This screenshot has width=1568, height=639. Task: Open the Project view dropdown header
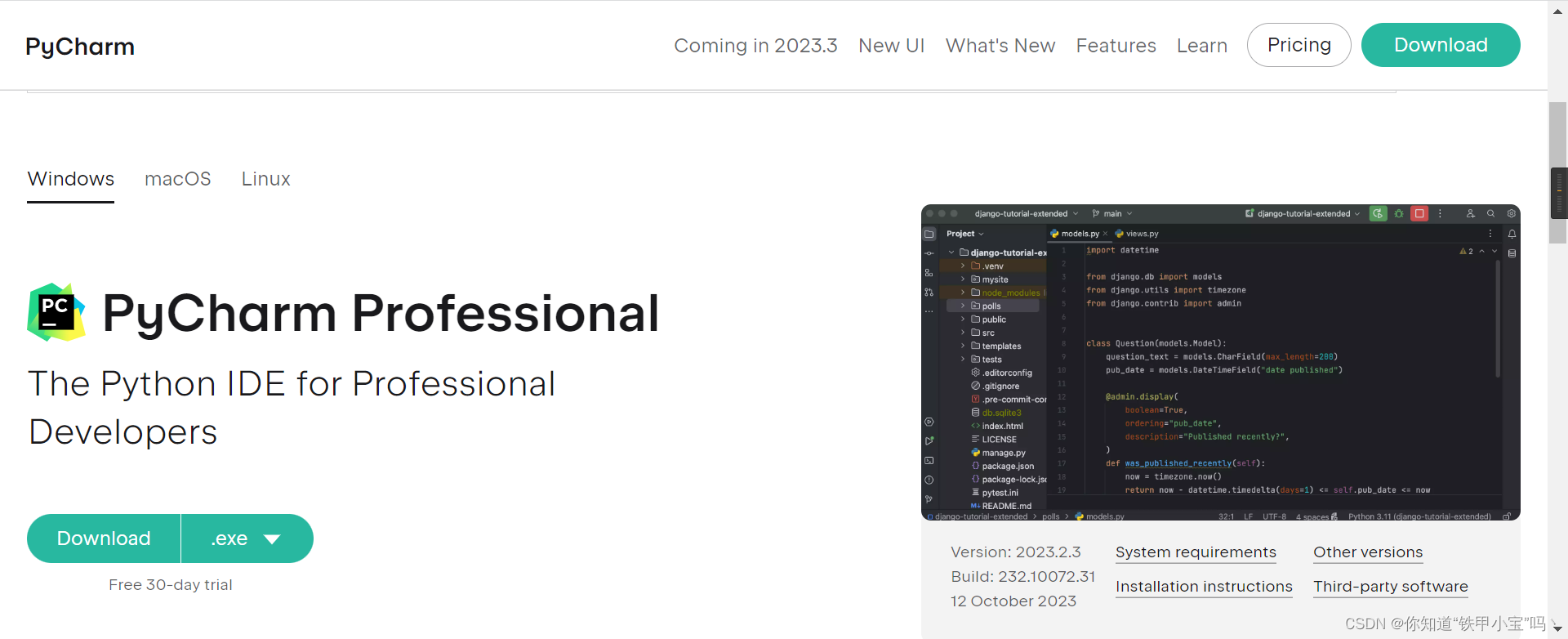(x=965, y=234)
